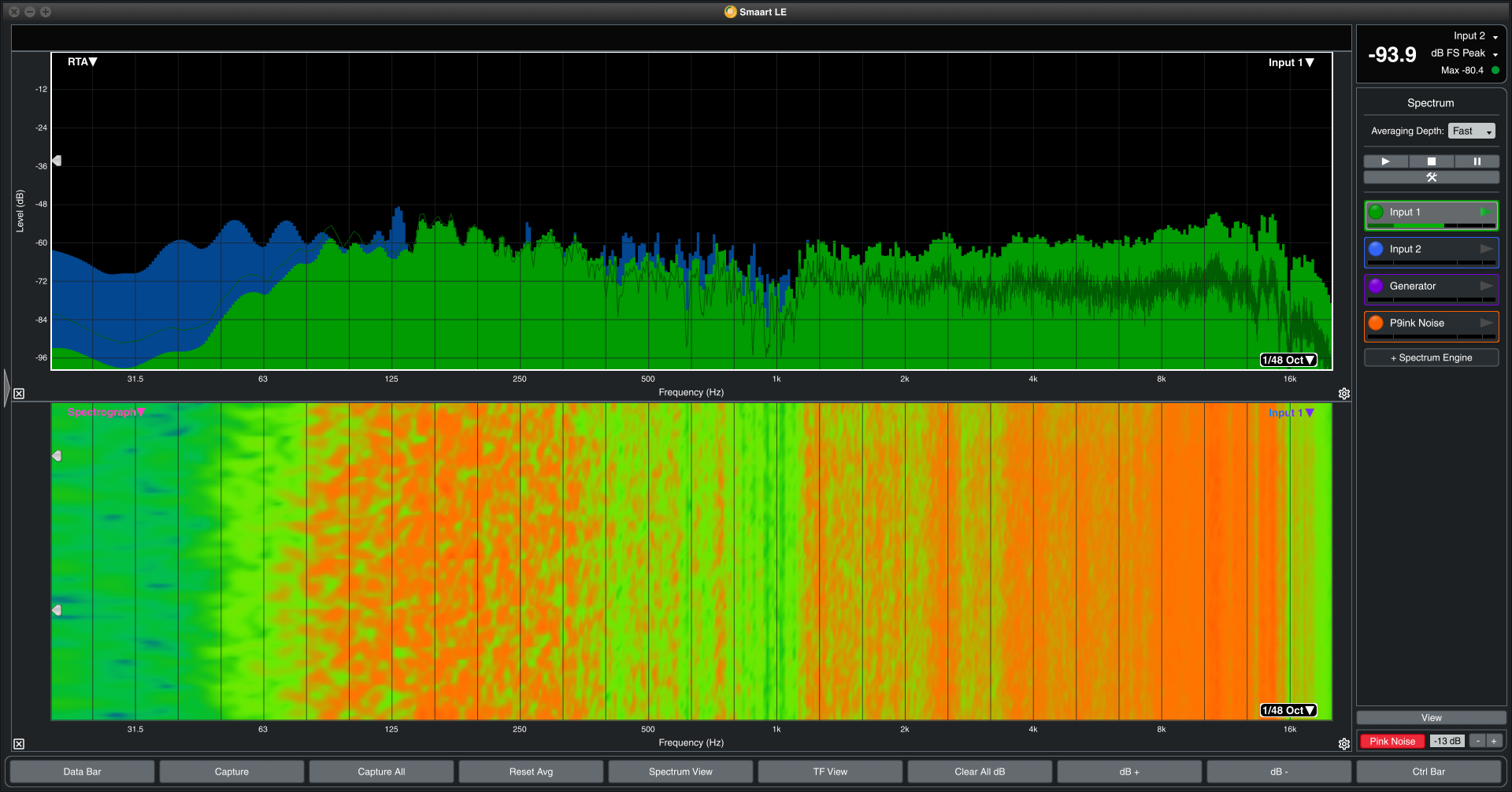Decrease generator level with minus button
1512x792 pixels.
pyautogui.click(x=1478, y=742)
